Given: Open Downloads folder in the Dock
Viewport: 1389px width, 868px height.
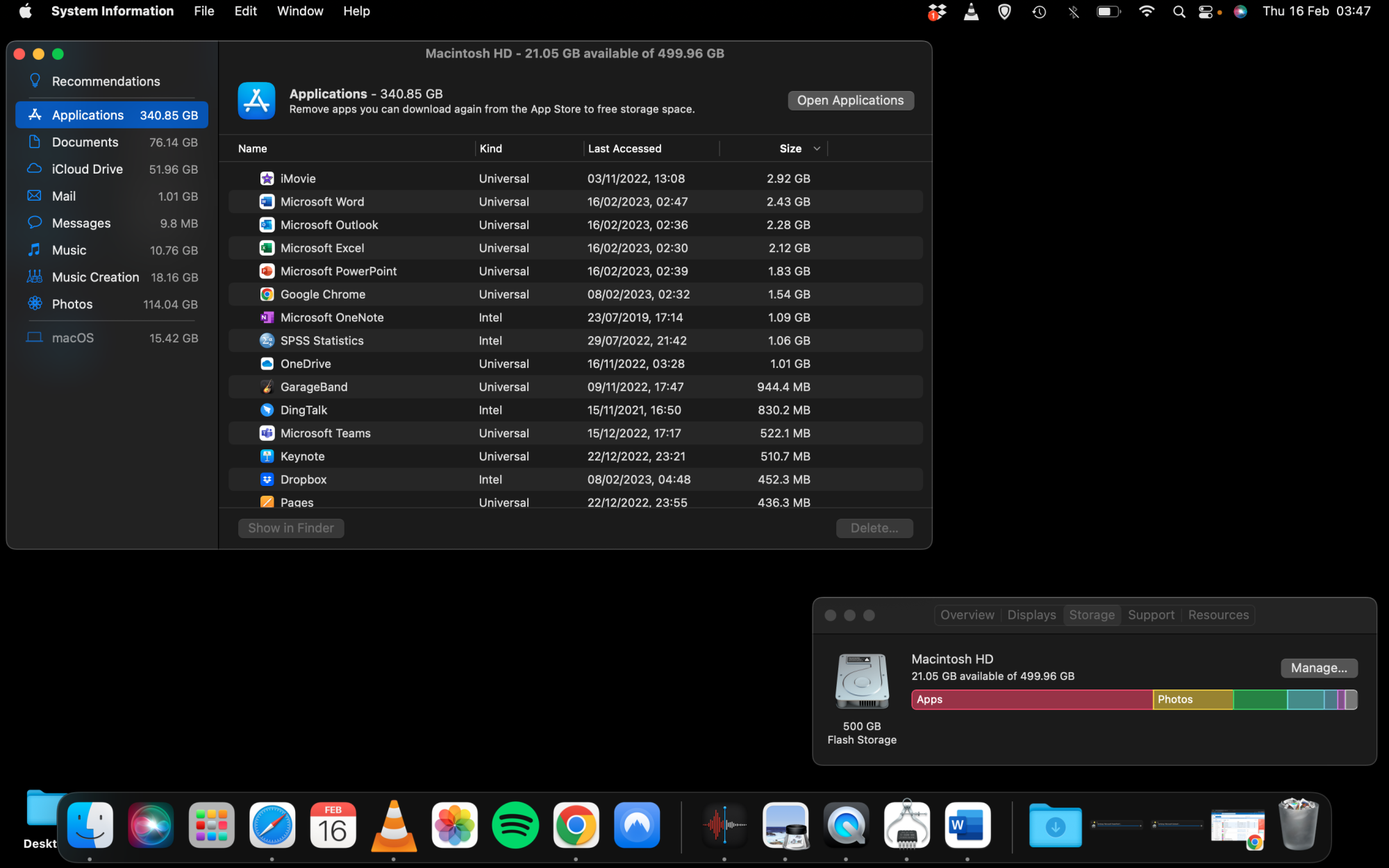Looking at the screenshot, I should 1055,825.
